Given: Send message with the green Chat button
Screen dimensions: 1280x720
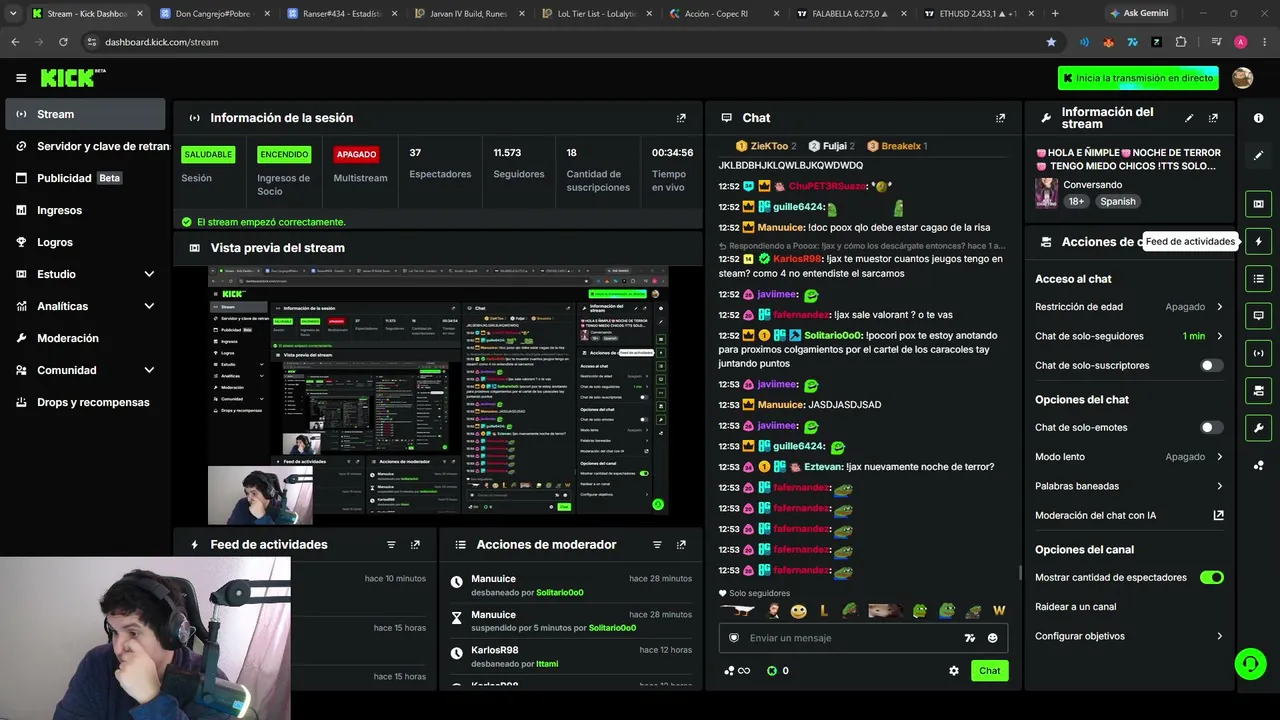Looking at the screenshot, I should 989,671.
